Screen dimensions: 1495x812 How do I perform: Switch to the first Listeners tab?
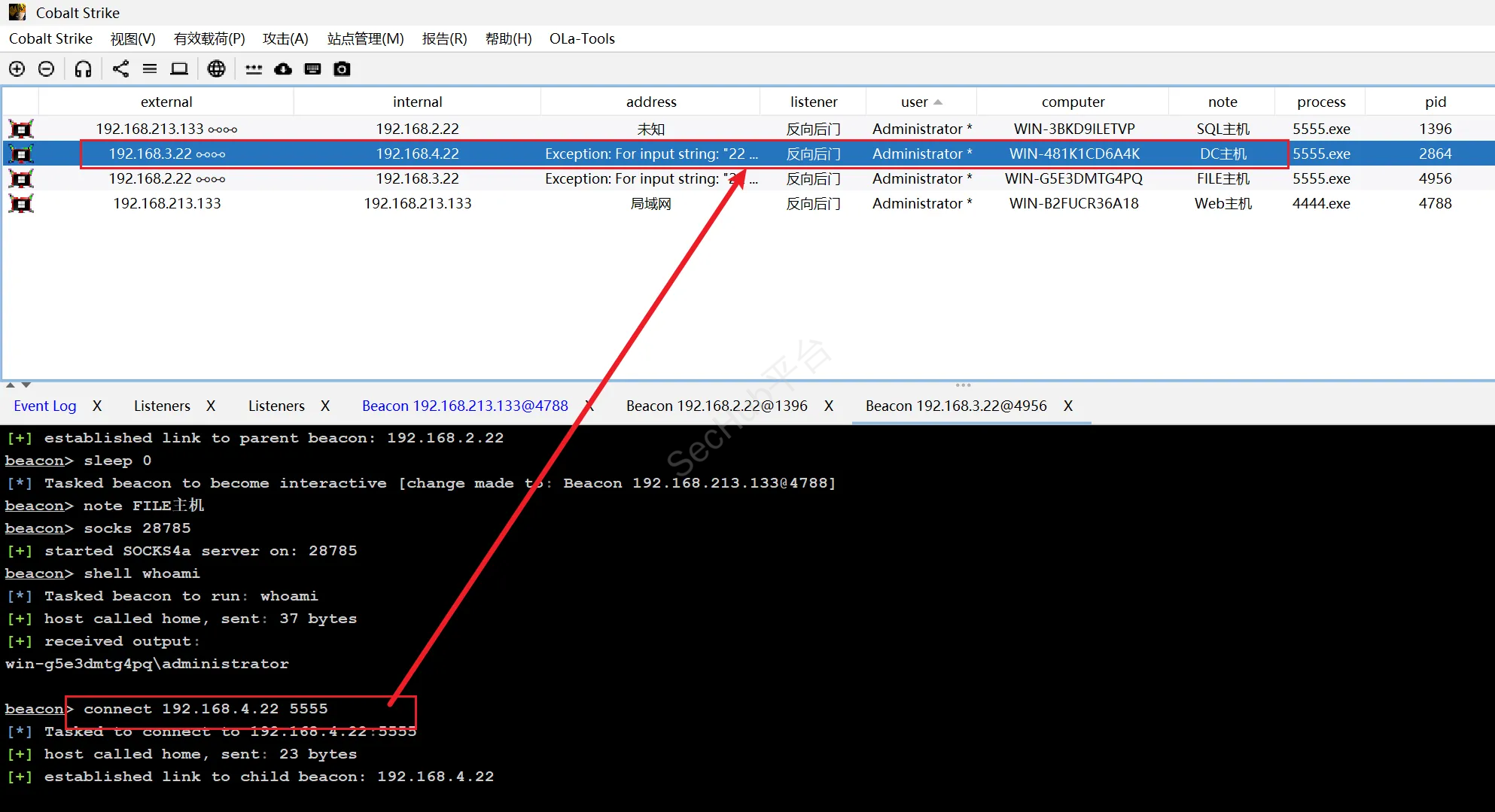(162, 406)
